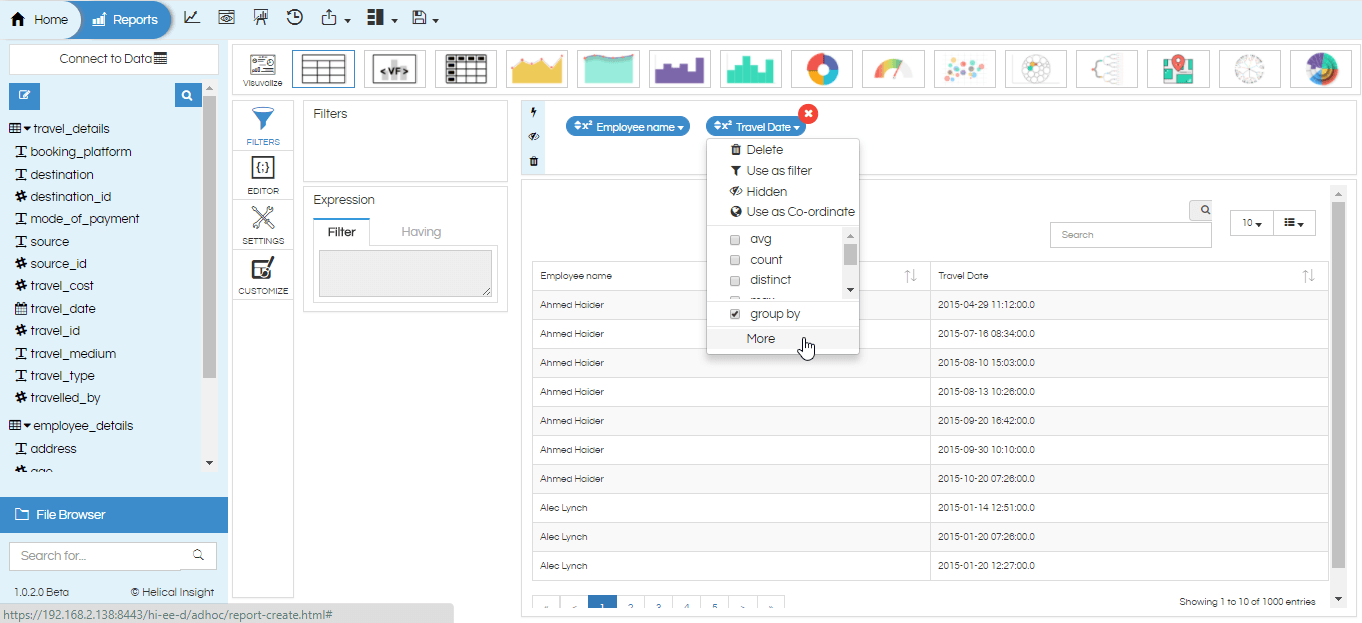Click the presentation board icon in top toolbar
This screenshot has width=1362, height=623.
click(261, 17)
